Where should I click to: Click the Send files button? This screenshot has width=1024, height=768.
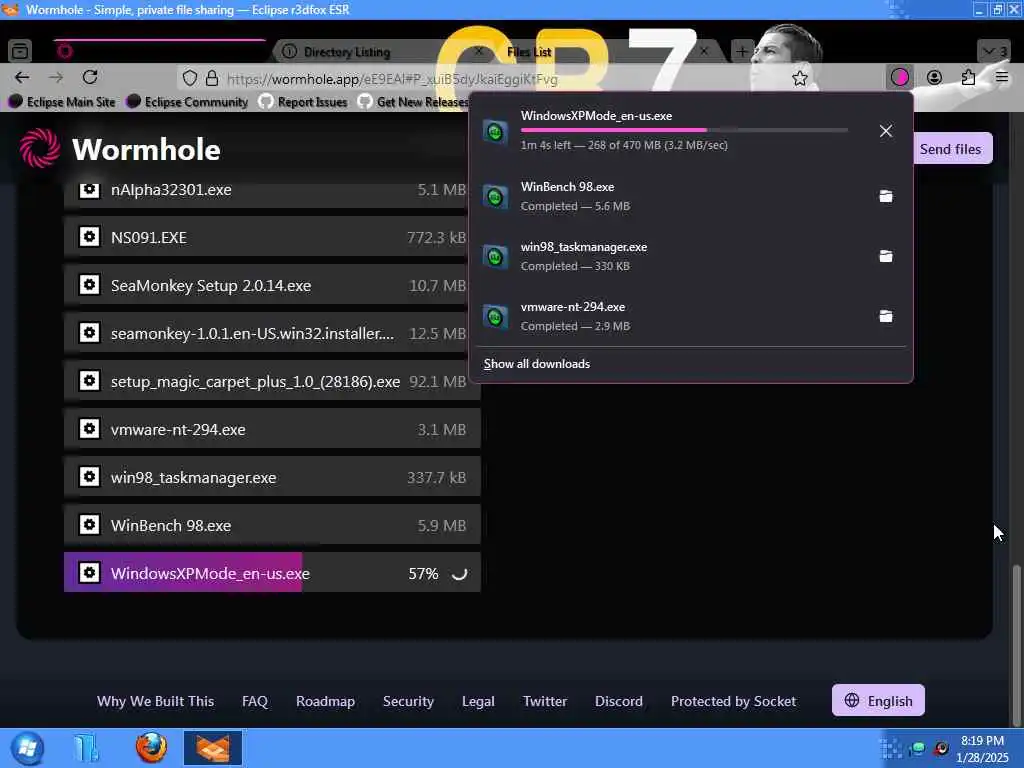pos(950,149)
